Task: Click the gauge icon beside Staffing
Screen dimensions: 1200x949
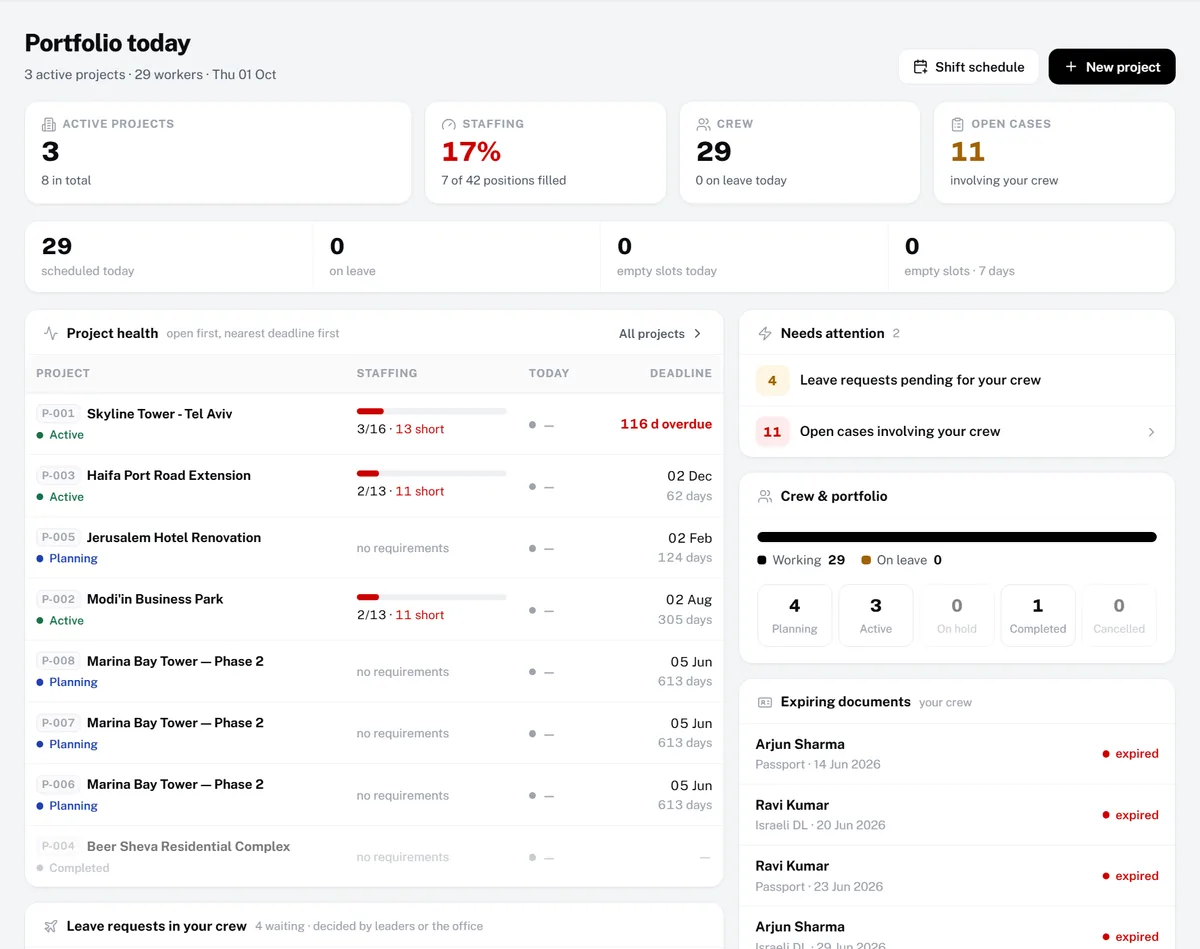Action: tap(448, 124)
